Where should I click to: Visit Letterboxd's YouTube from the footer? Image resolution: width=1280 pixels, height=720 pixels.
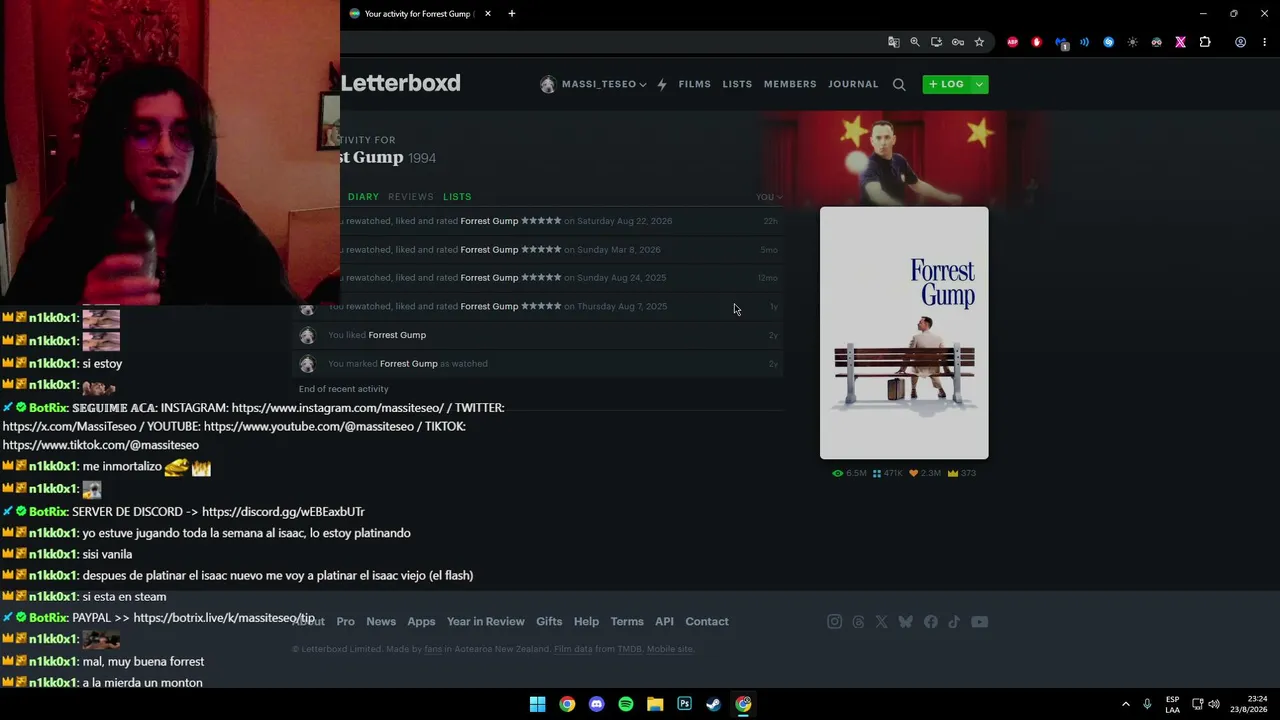click(979, 622)
